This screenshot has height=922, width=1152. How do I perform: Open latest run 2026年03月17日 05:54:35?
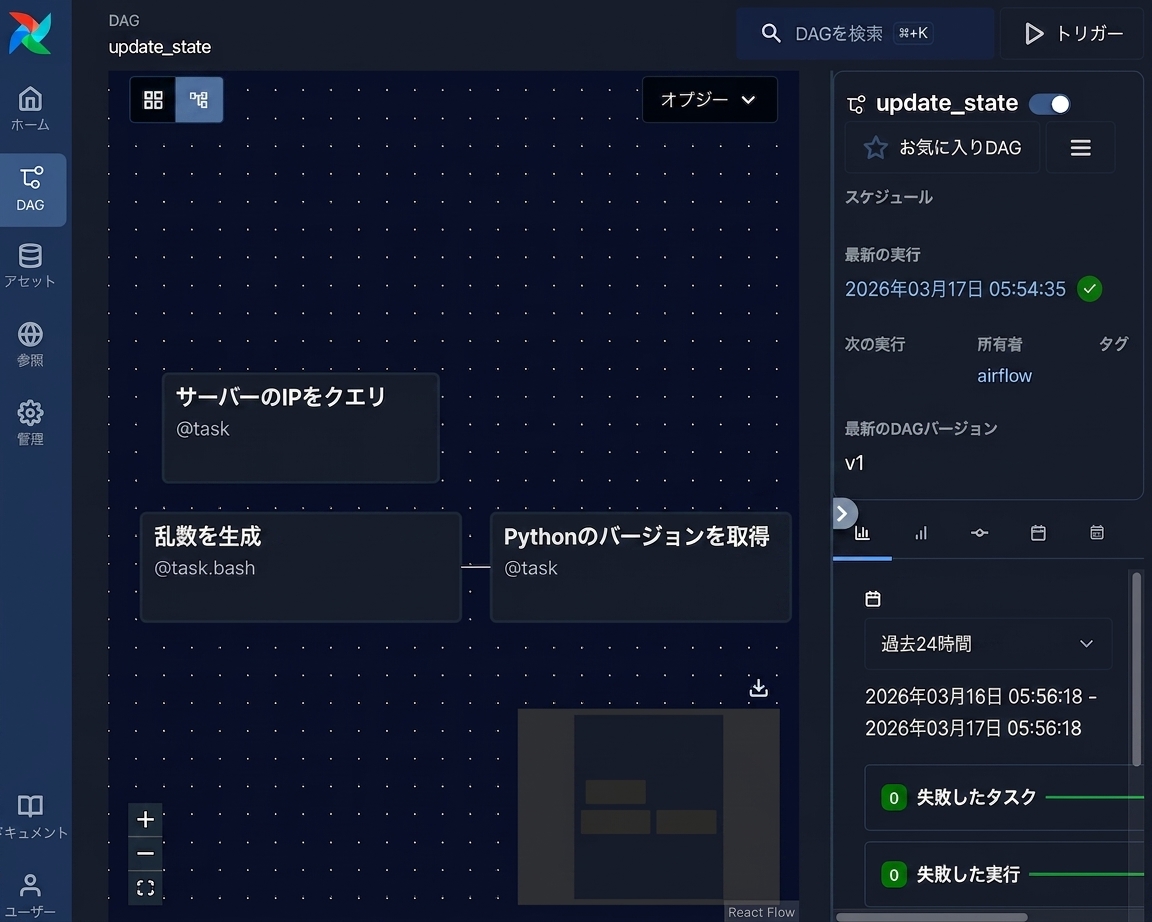[955, 289]
